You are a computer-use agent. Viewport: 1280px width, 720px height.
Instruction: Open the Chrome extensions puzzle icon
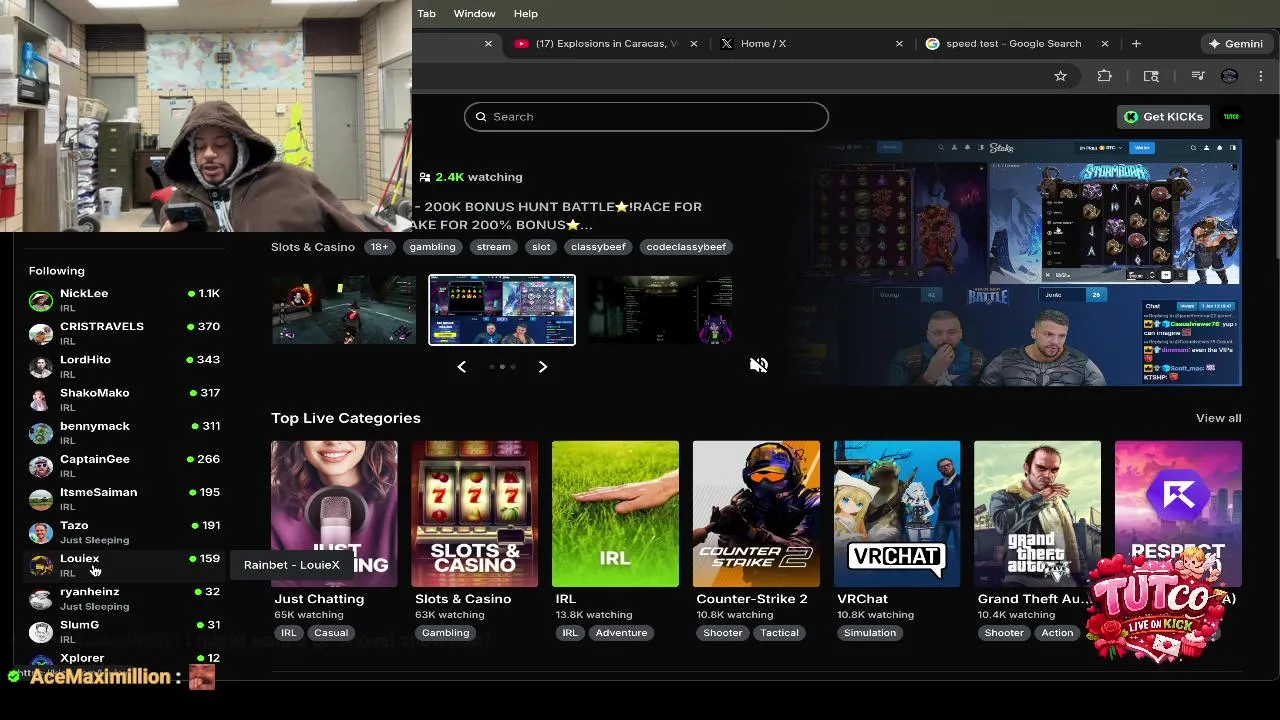click(x=1105, y=76)
